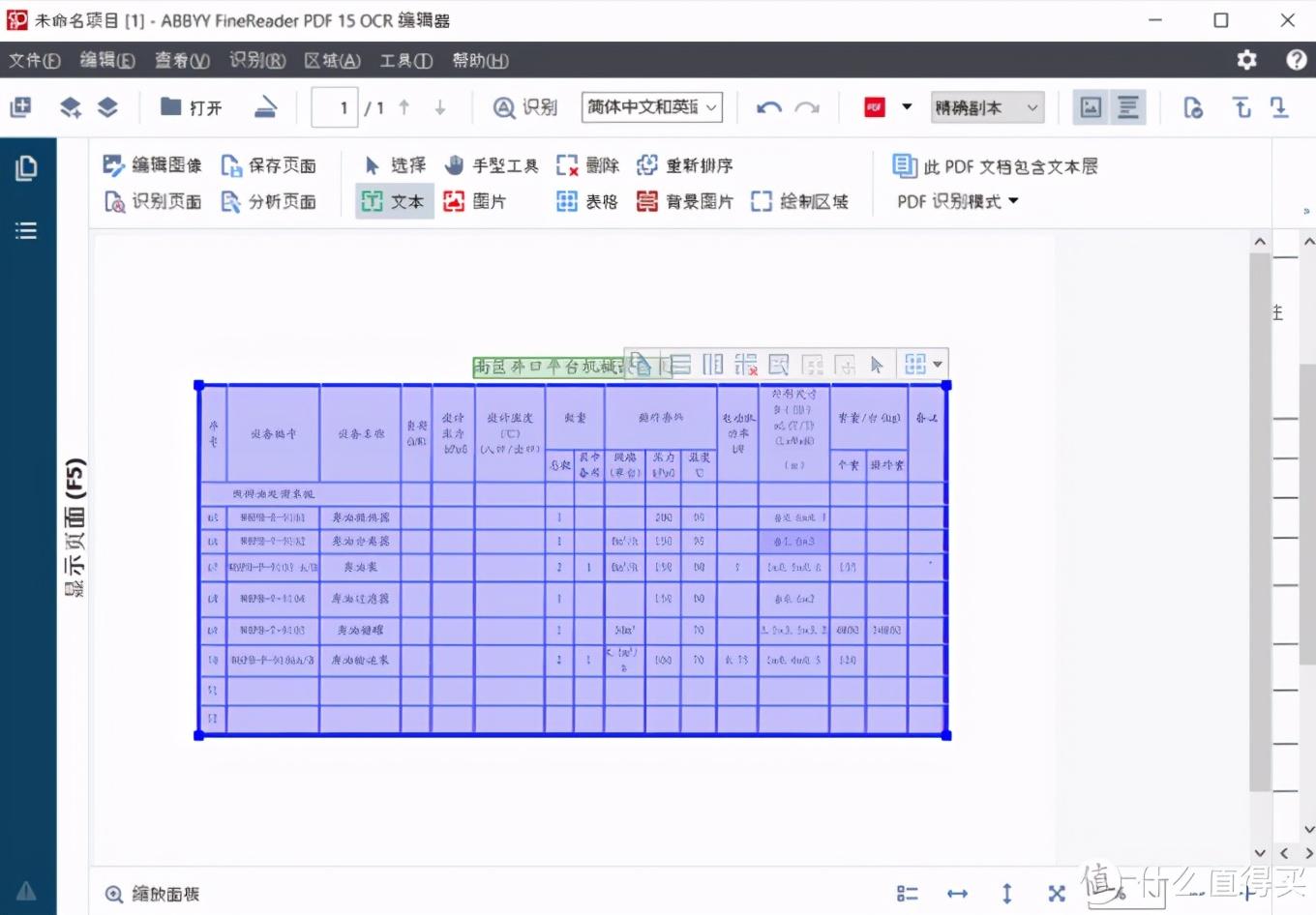Open the Tools (工具) menu
This screenshot has width=1316, height=915.
click(x=404, y=60)
